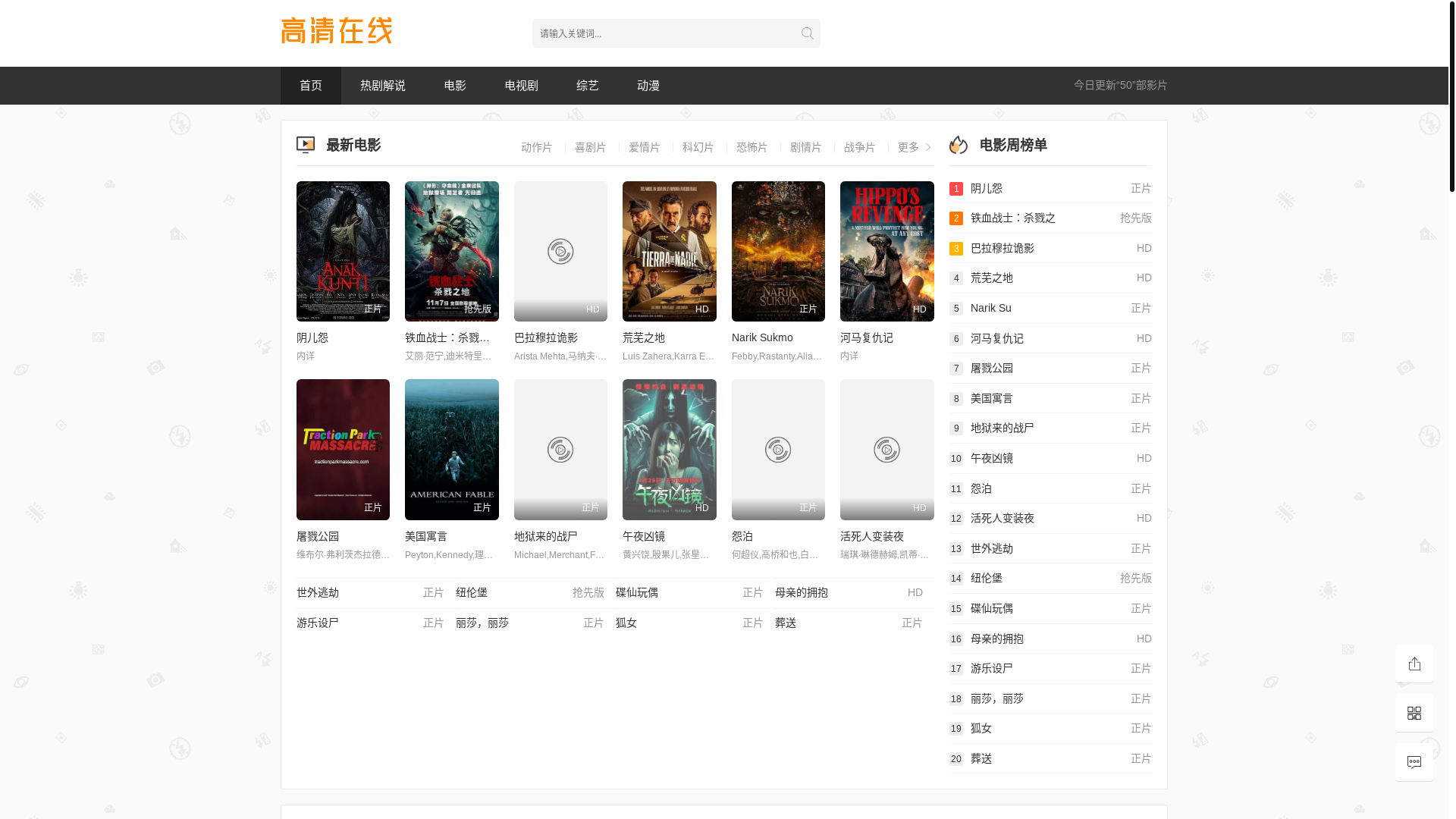Click placeholder play icon for 巴拉穆拉诡影
The image size is (1456, 819).
[x=560, y=251]
